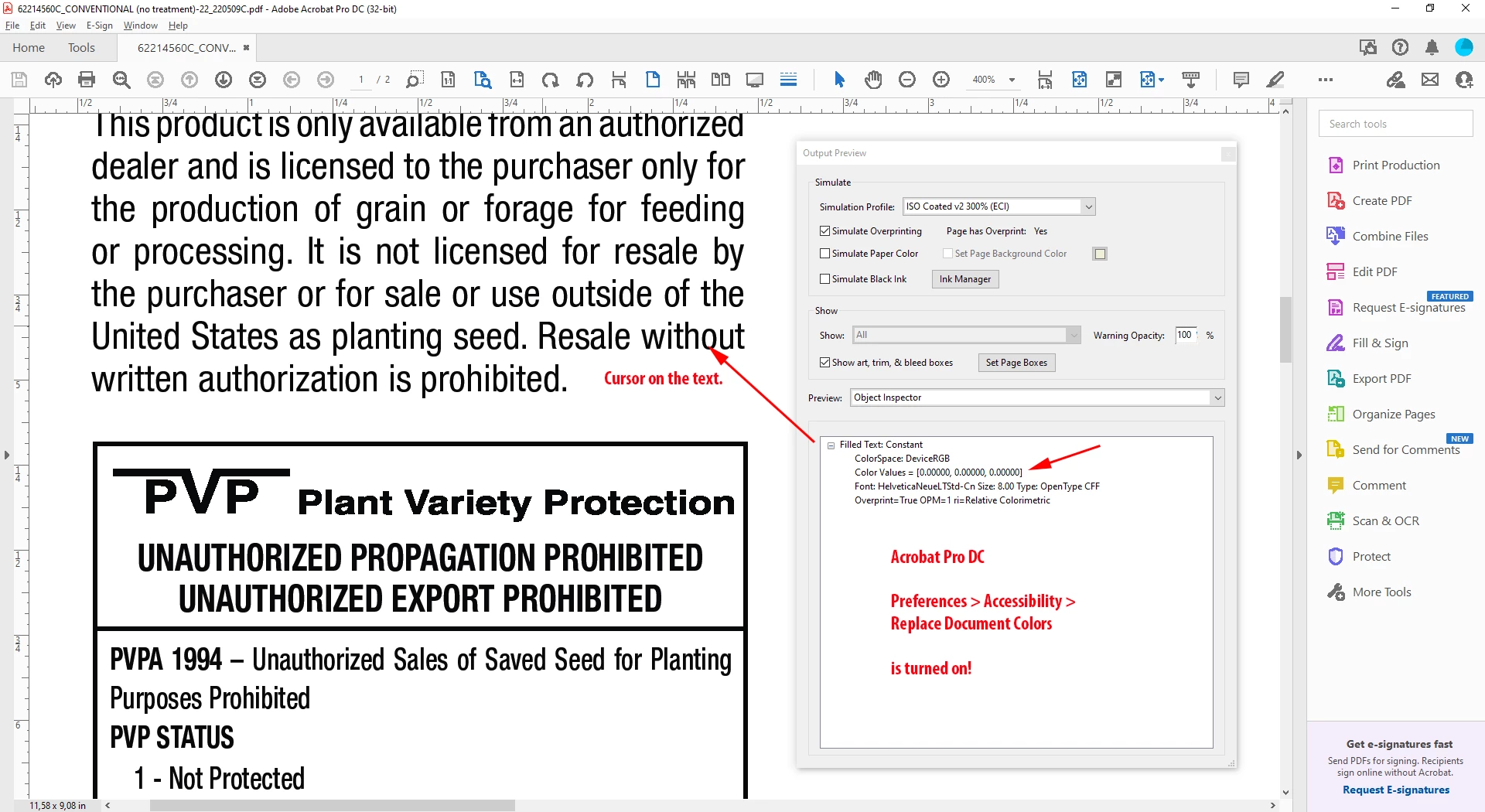
Task: Open Simulation Profile dropdown
Action: [999, 206]
